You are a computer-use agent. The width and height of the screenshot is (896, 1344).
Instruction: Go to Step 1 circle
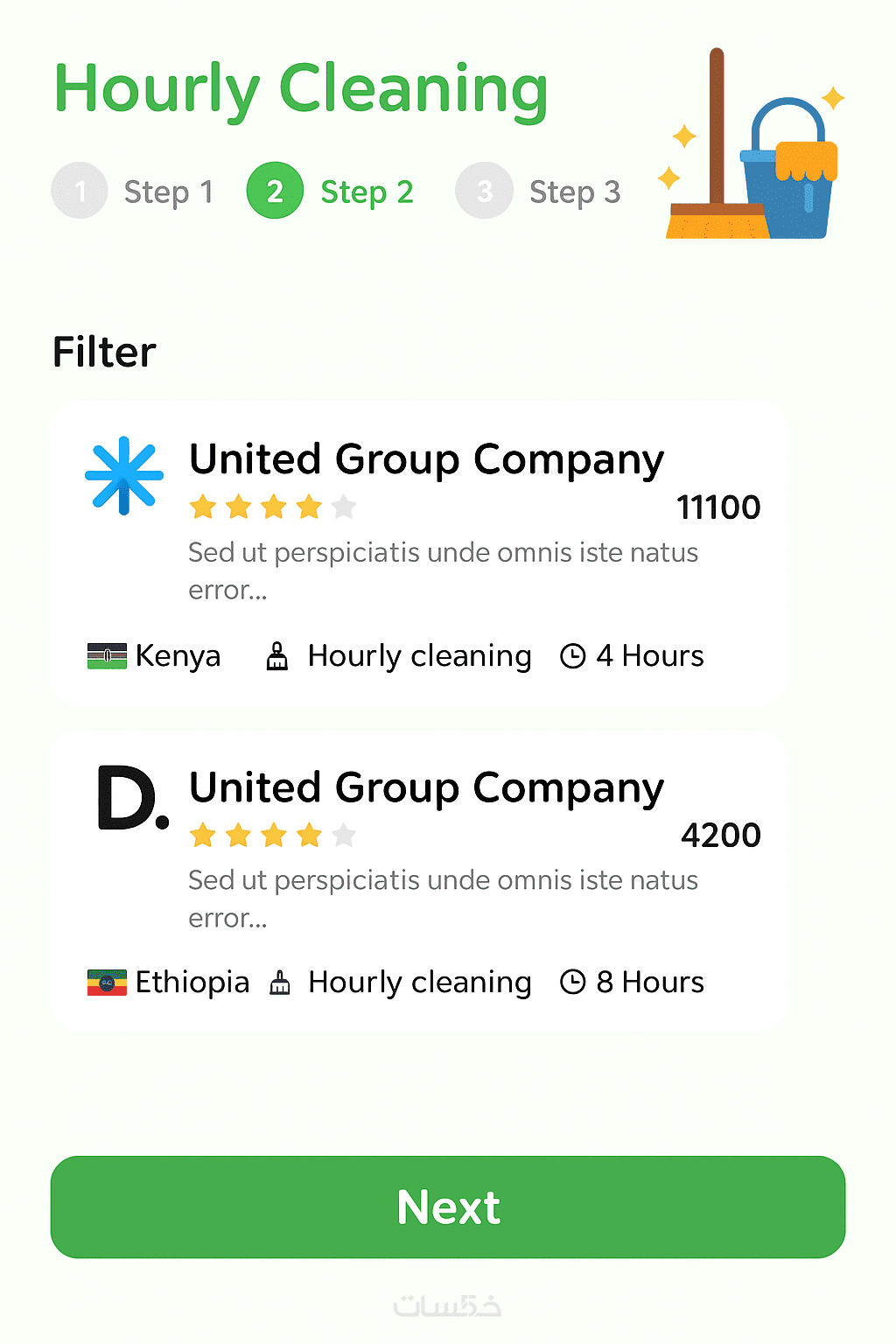click(80, 191)
